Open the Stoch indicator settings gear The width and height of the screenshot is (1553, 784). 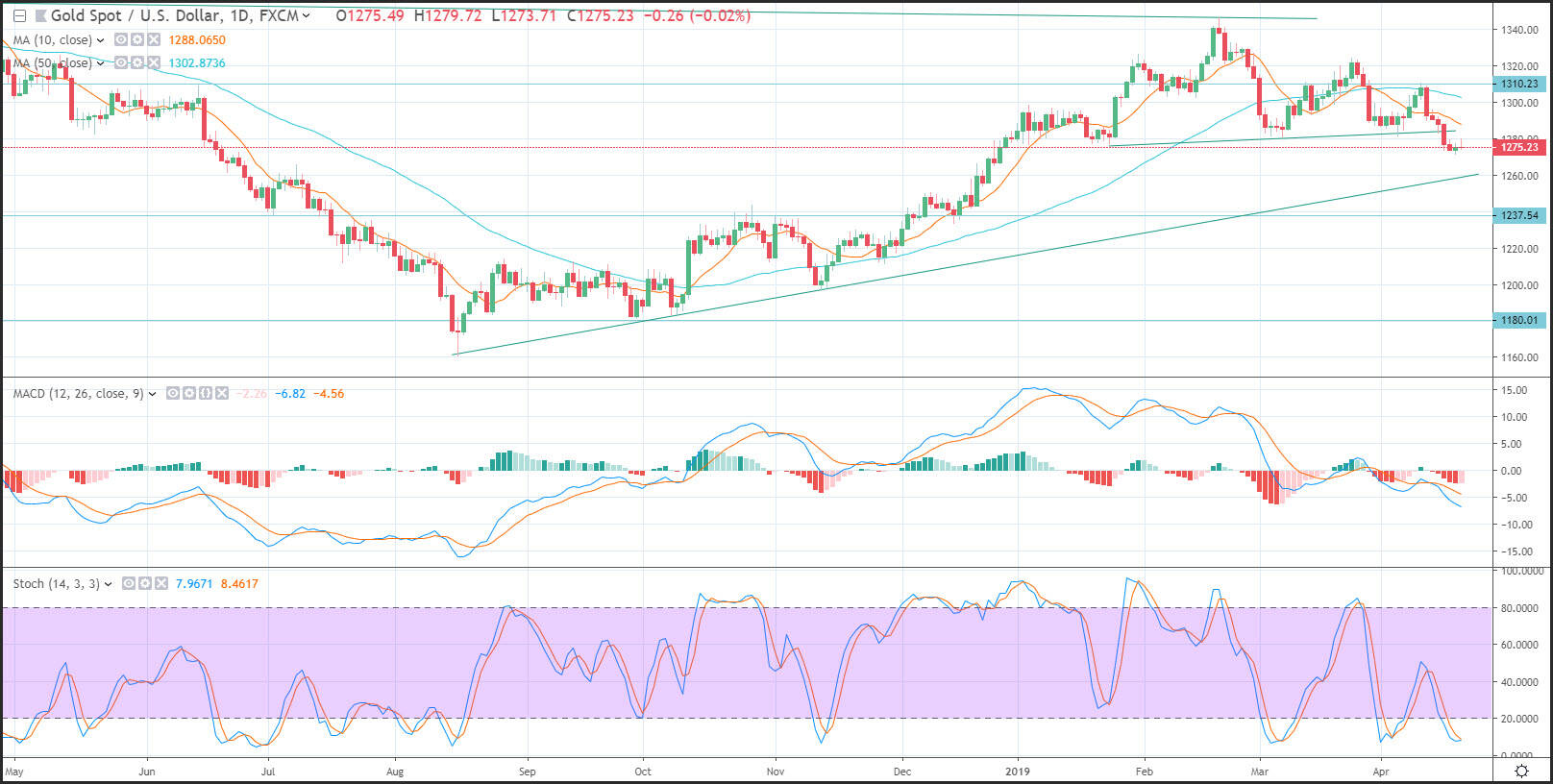click(145, 584)
